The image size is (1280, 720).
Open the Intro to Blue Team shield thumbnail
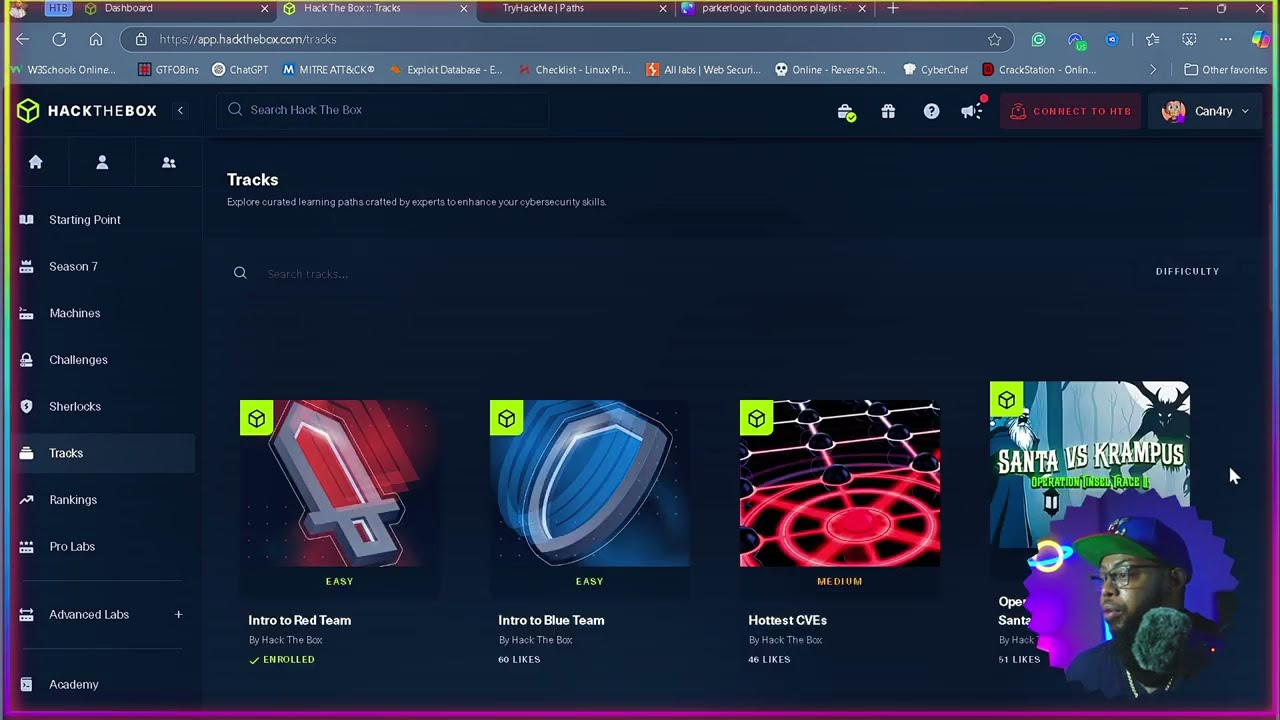590,484
